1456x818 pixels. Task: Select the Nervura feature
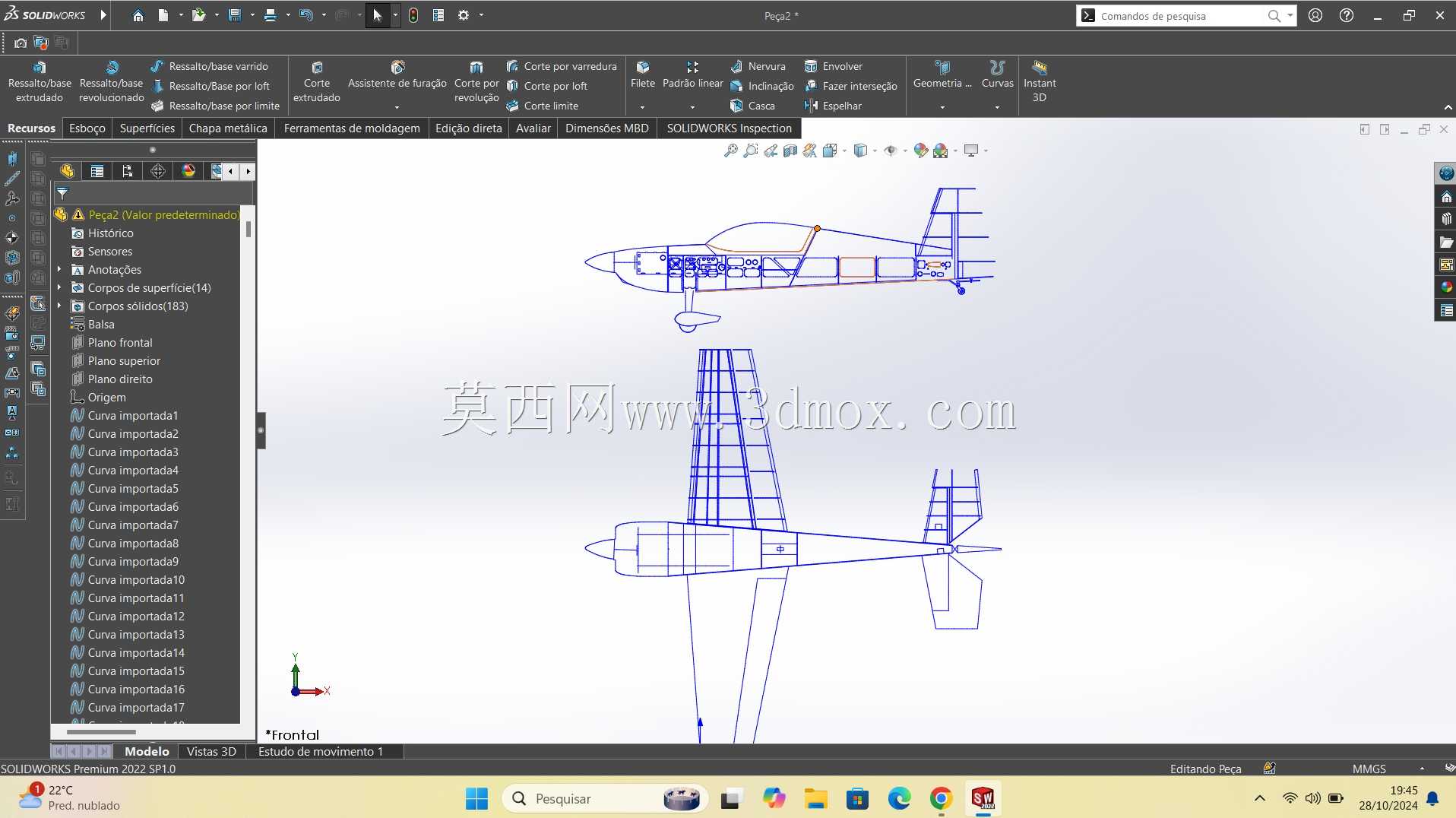[x=758, y=66]
